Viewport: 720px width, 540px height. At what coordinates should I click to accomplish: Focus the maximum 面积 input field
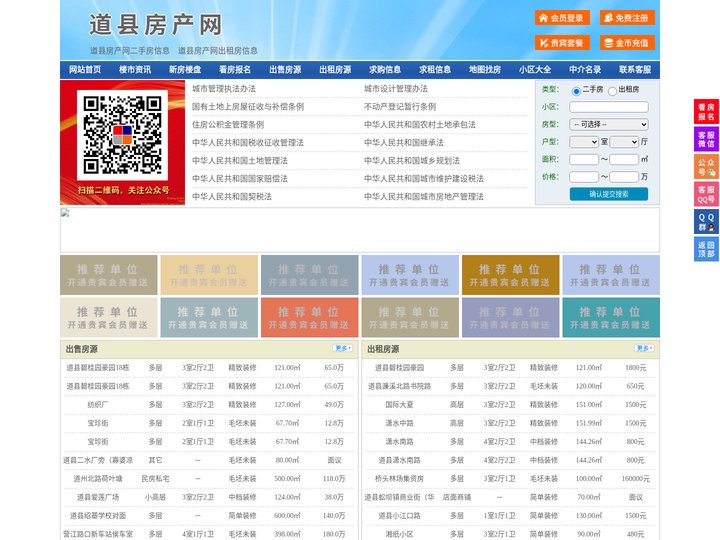[x=624, y=159]
